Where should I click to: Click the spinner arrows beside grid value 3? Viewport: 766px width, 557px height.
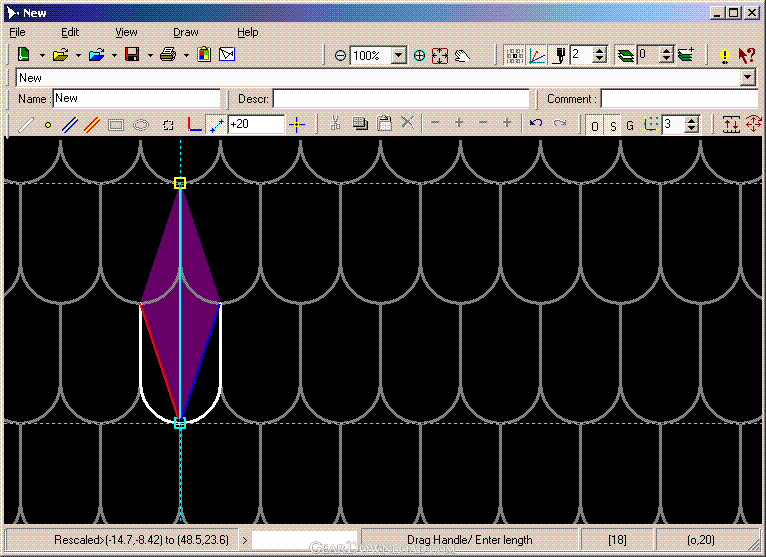tap(691, 125)
